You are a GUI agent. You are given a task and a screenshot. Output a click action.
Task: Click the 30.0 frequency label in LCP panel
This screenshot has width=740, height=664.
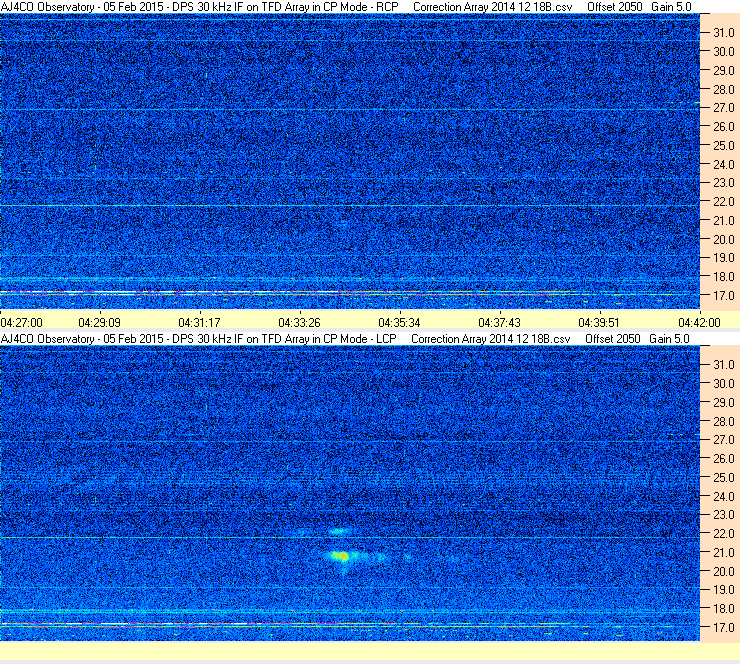(723, 384)
